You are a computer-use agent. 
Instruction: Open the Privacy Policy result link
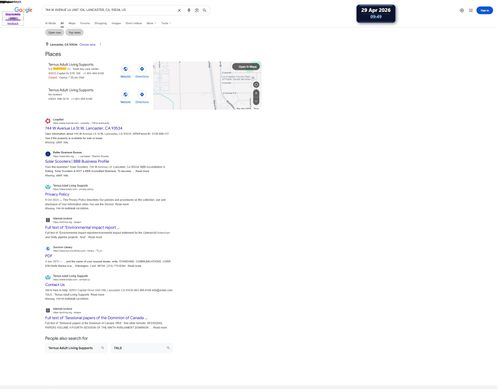pyautogui.click(x=57, y=194)
